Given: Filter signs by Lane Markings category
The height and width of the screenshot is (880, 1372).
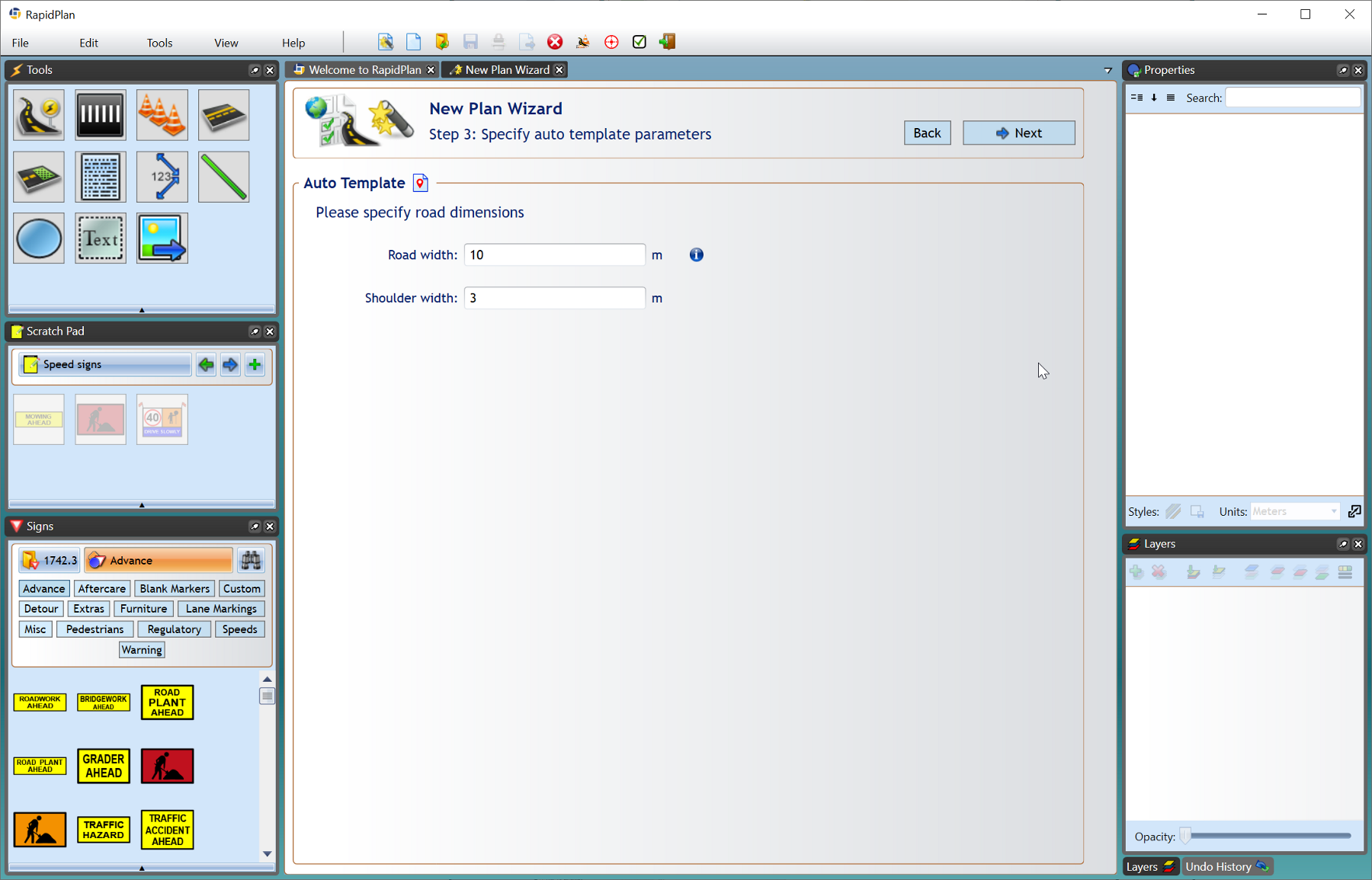Looking at the screenshot, I should pyautogui.click(x=221, y=609).
